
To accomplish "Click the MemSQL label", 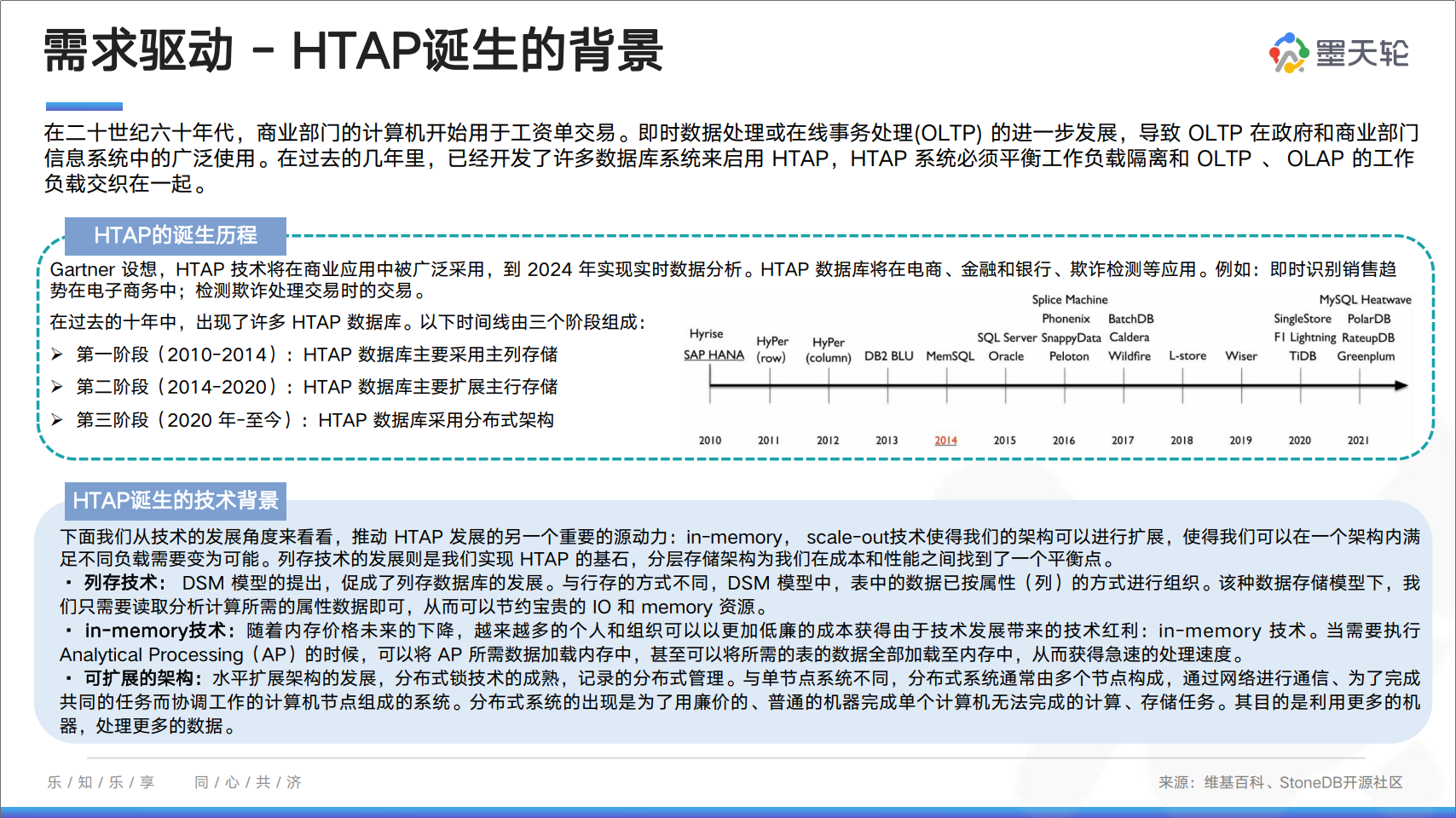I will pos(950,356).
